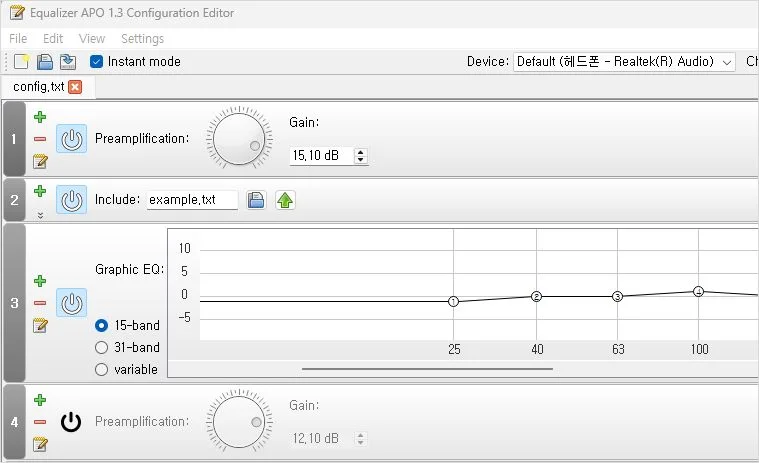Click the Open file toolbar icon
759x463 pixels.
(45, 62)
